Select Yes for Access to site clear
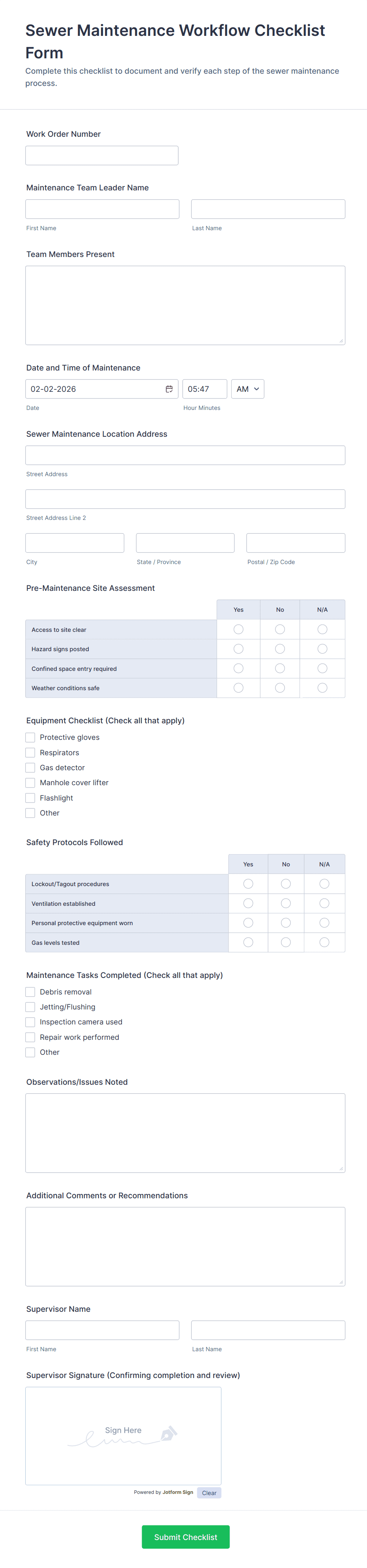Screen dimensions: 367x1568 (238, 629)
